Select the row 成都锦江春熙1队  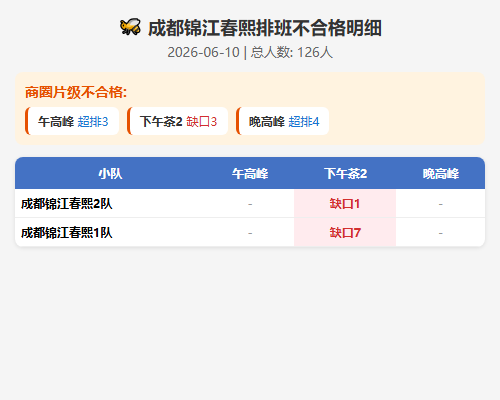tap(250, 232)
